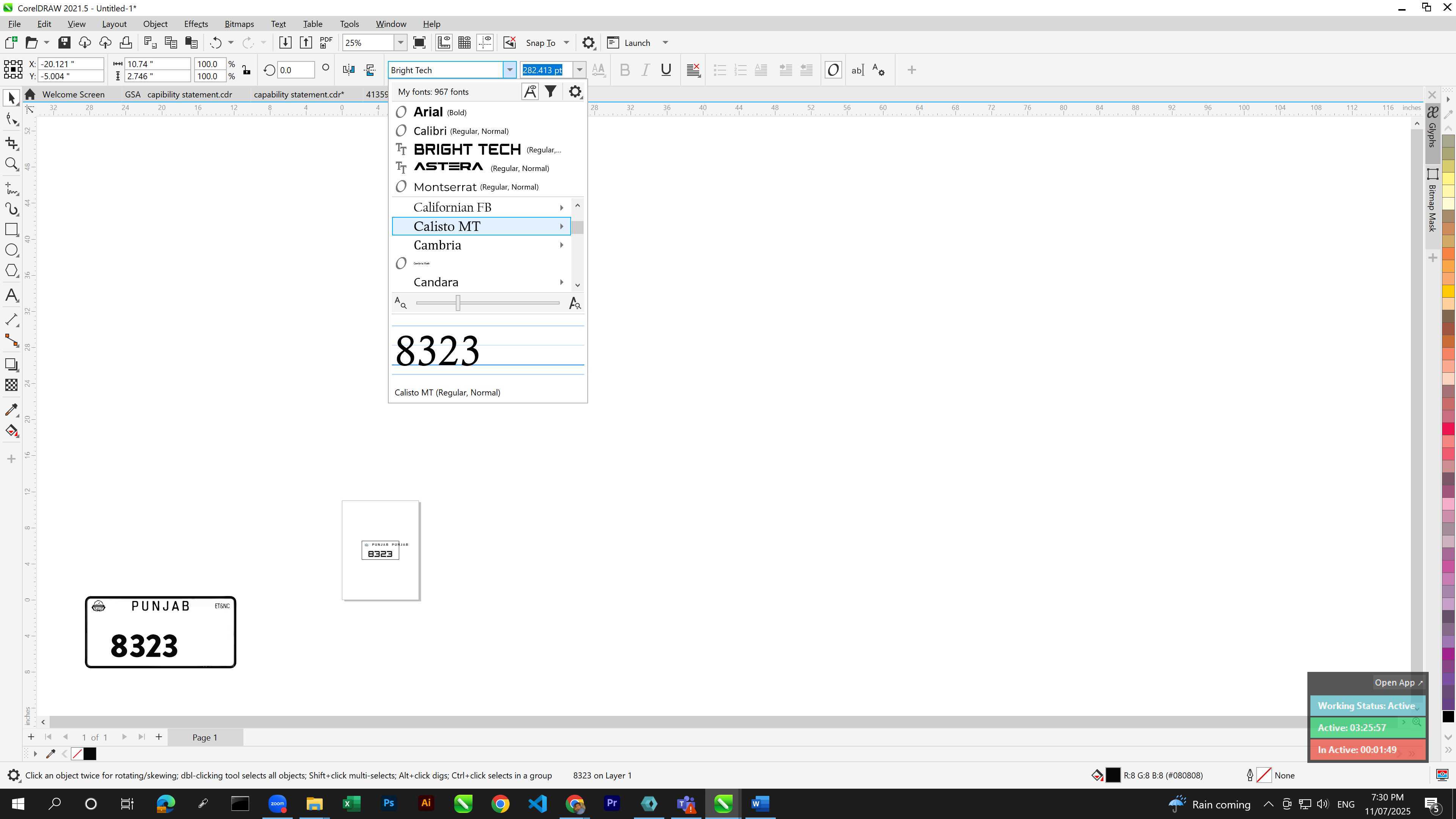The image size is (1456, 819).
Task: Click the black fill swatch in status bar
Action: (x=1112, y=775)
